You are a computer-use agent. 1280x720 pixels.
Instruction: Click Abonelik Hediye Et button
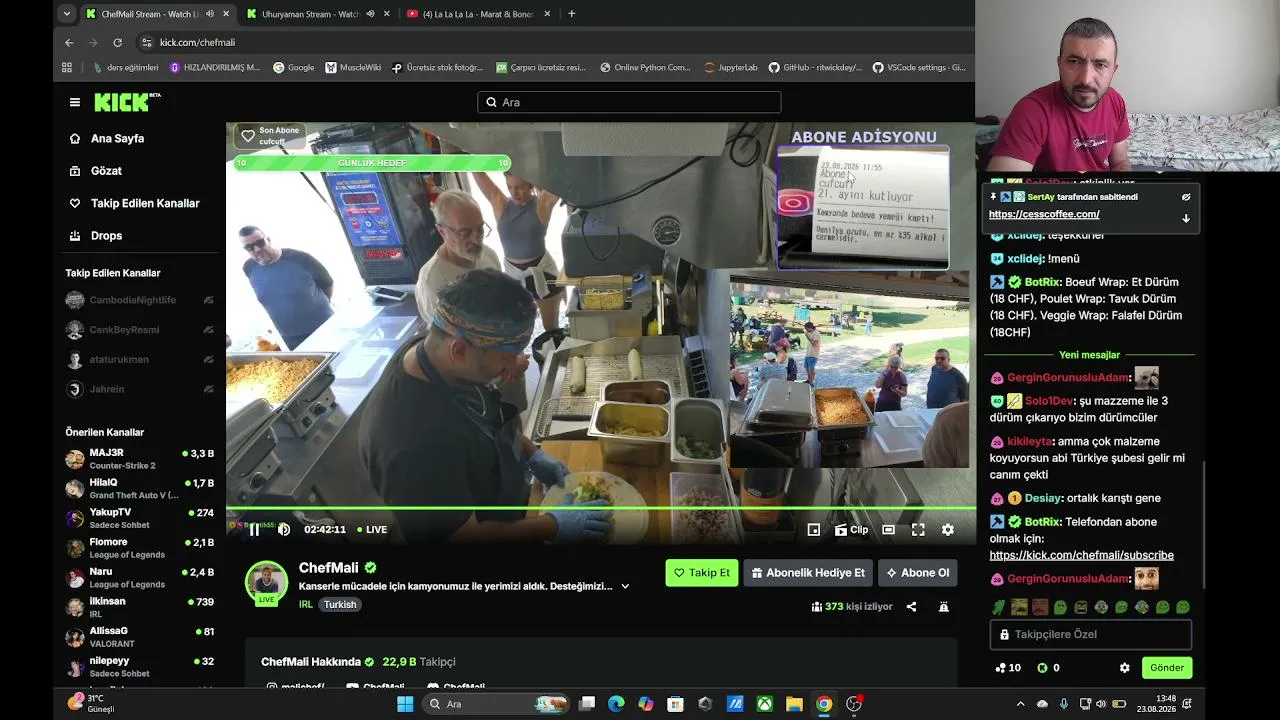[808, 573]
